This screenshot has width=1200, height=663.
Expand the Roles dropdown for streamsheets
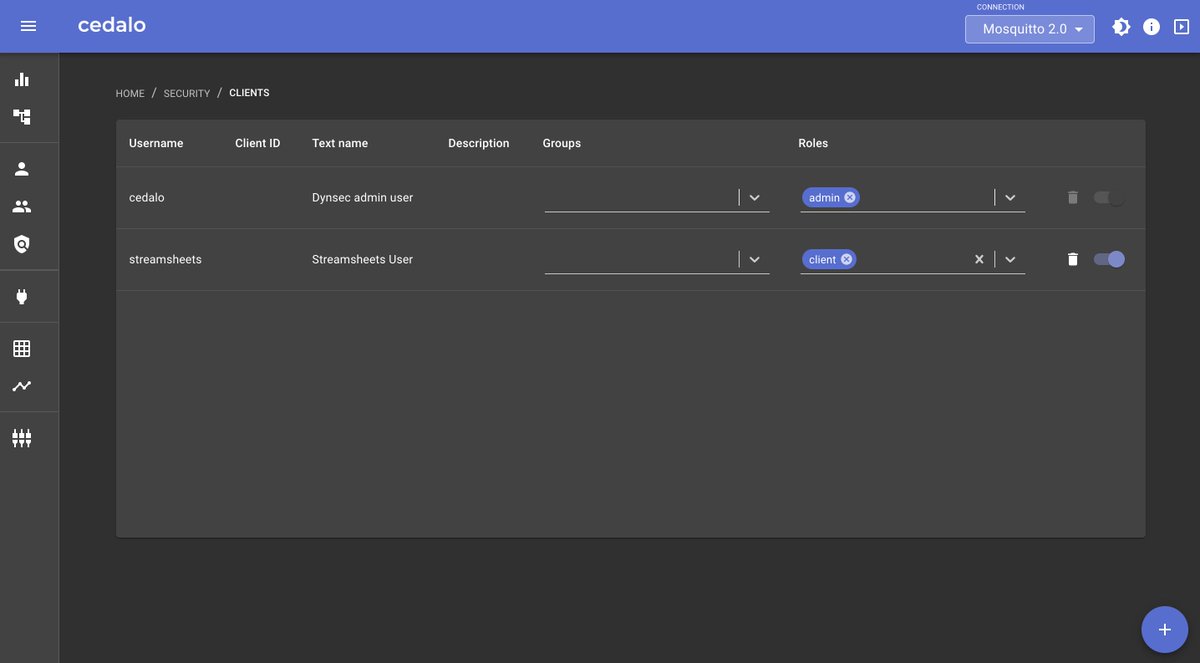point(1010,259)
